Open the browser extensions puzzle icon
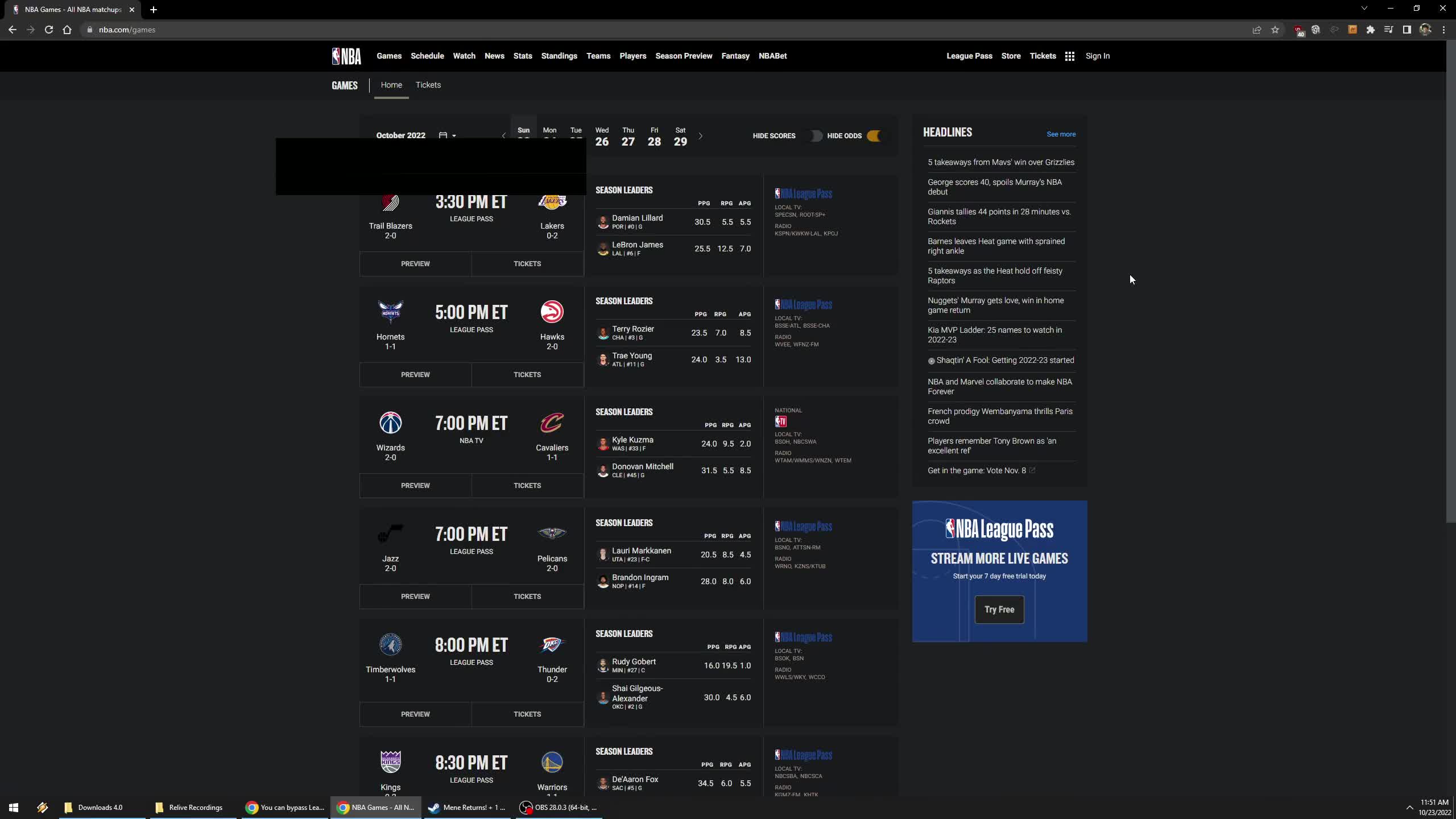The width and height of the screenshot is (1456, 819). [1371, 30]
